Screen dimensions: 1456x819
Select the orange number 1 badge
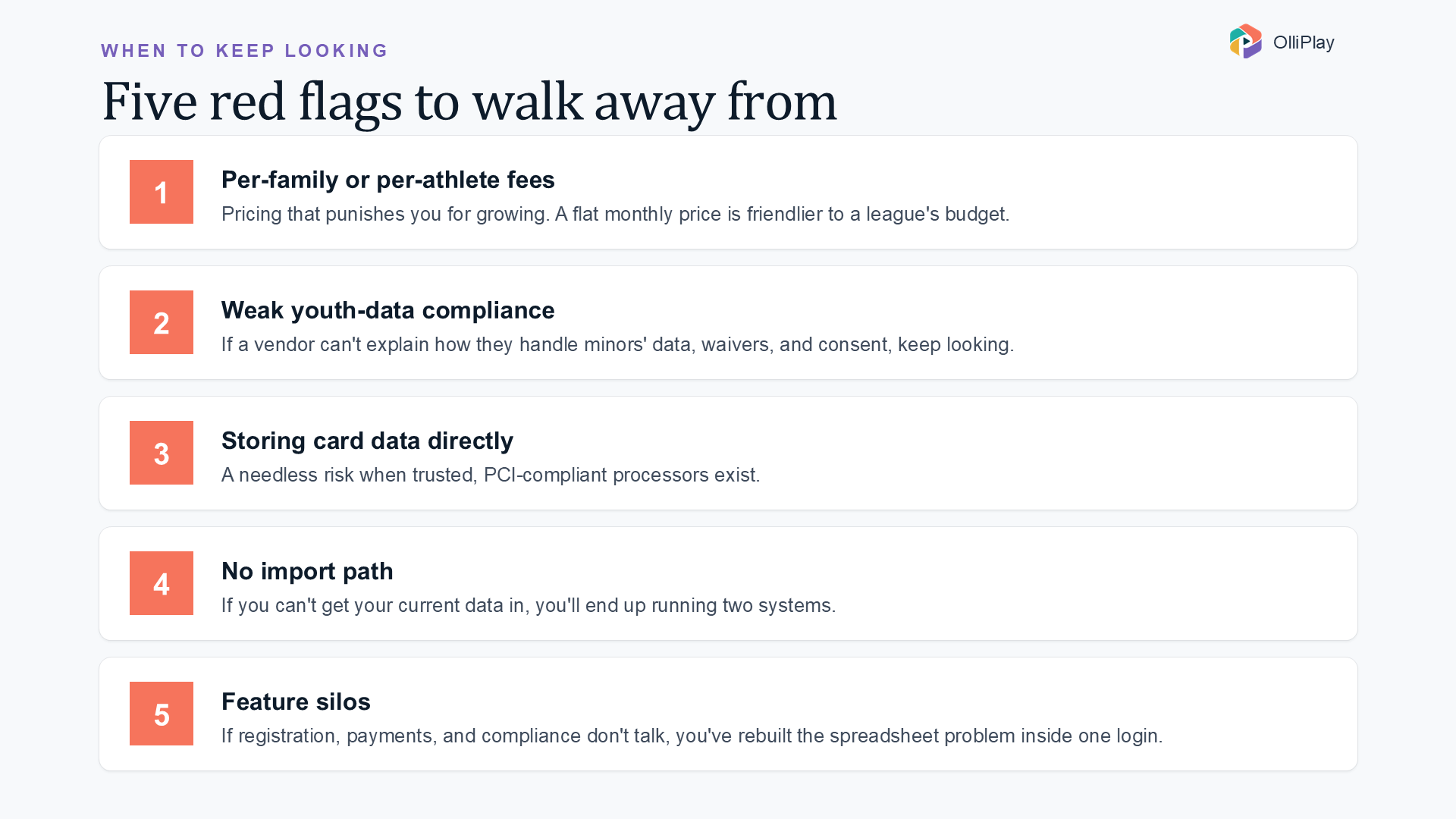(x=162, y=192)
